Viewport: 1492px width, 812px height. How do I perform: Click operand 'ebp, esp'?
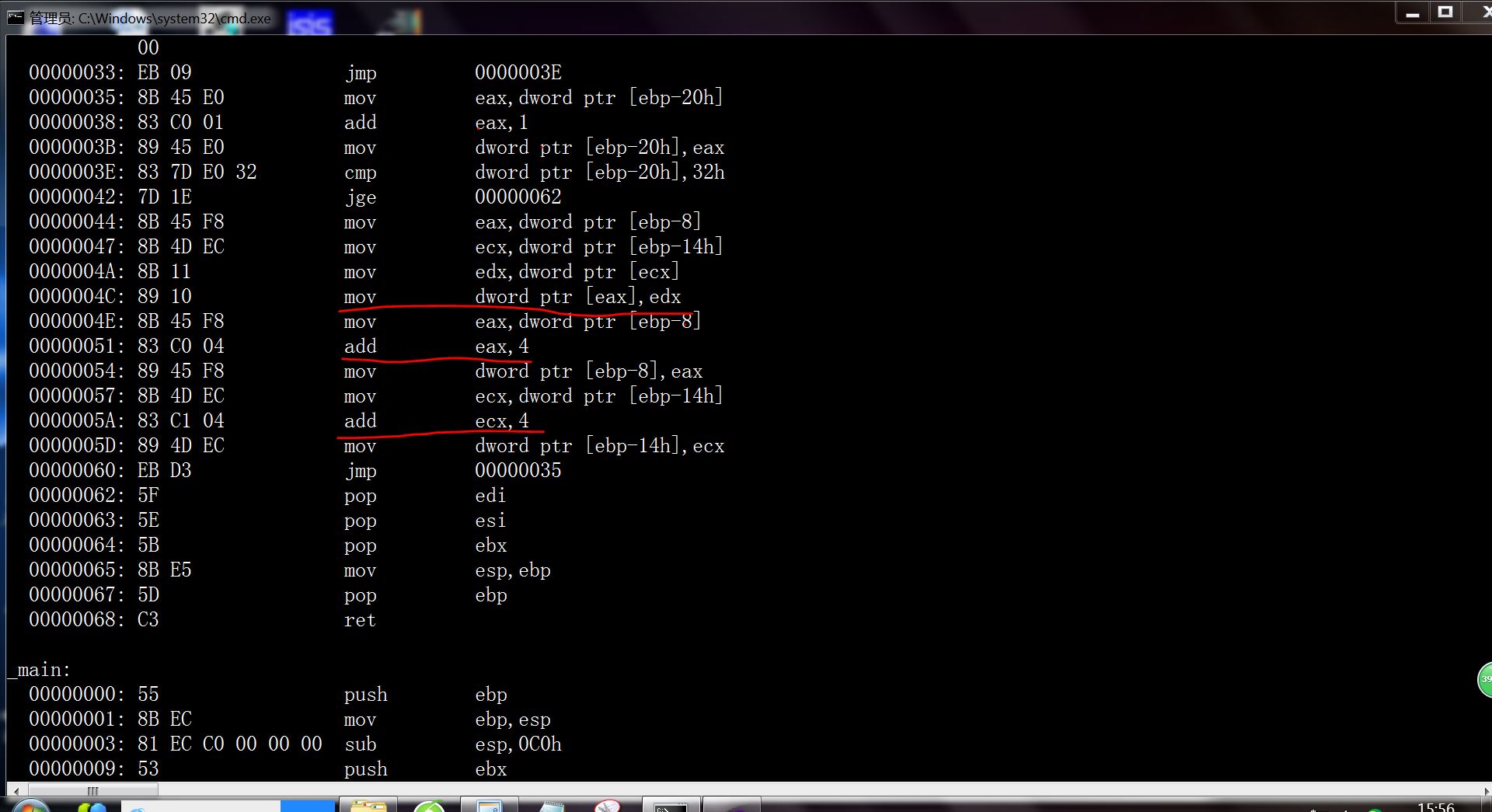tap(513, 720)
